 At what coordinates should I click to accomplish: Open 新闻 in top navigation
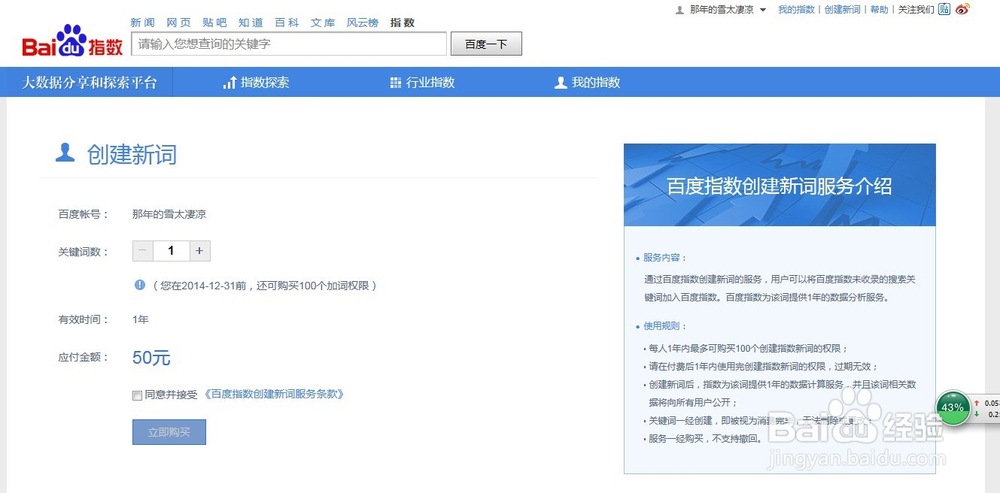143,22
